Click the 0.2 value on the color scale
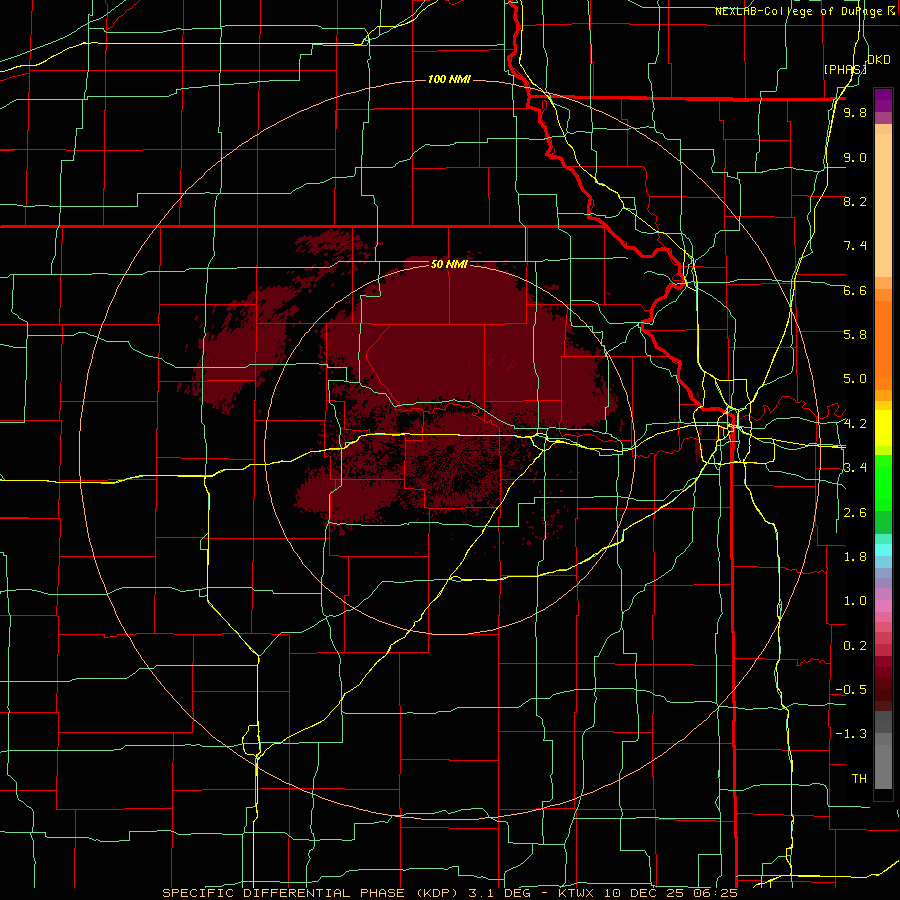The image size is (900, 900). click(x=855, y=646)
